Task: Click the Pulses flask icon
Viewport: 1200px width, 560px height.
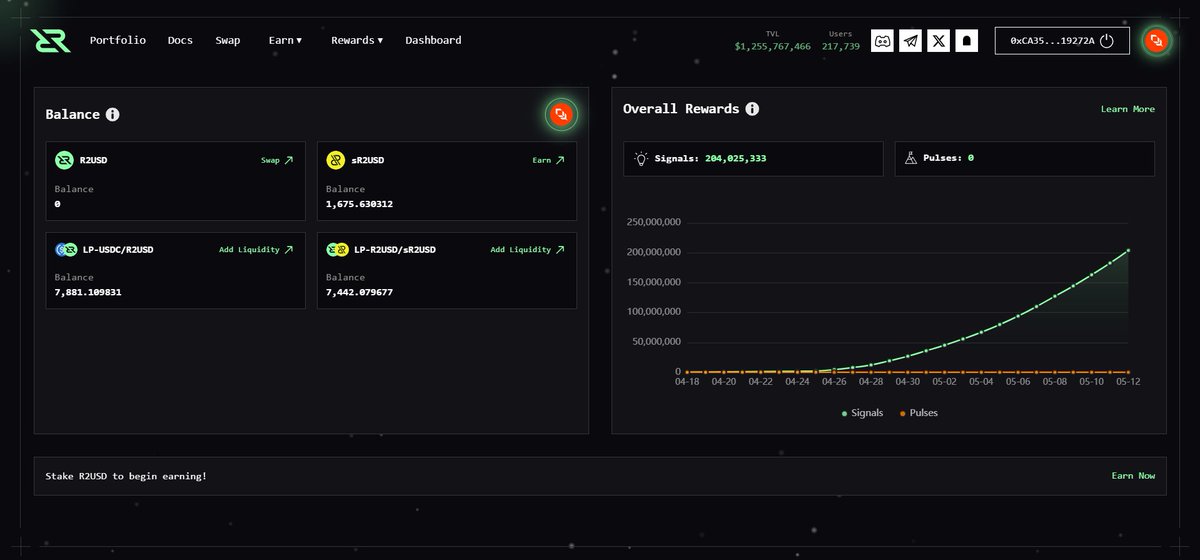Action: click(911, 158)
